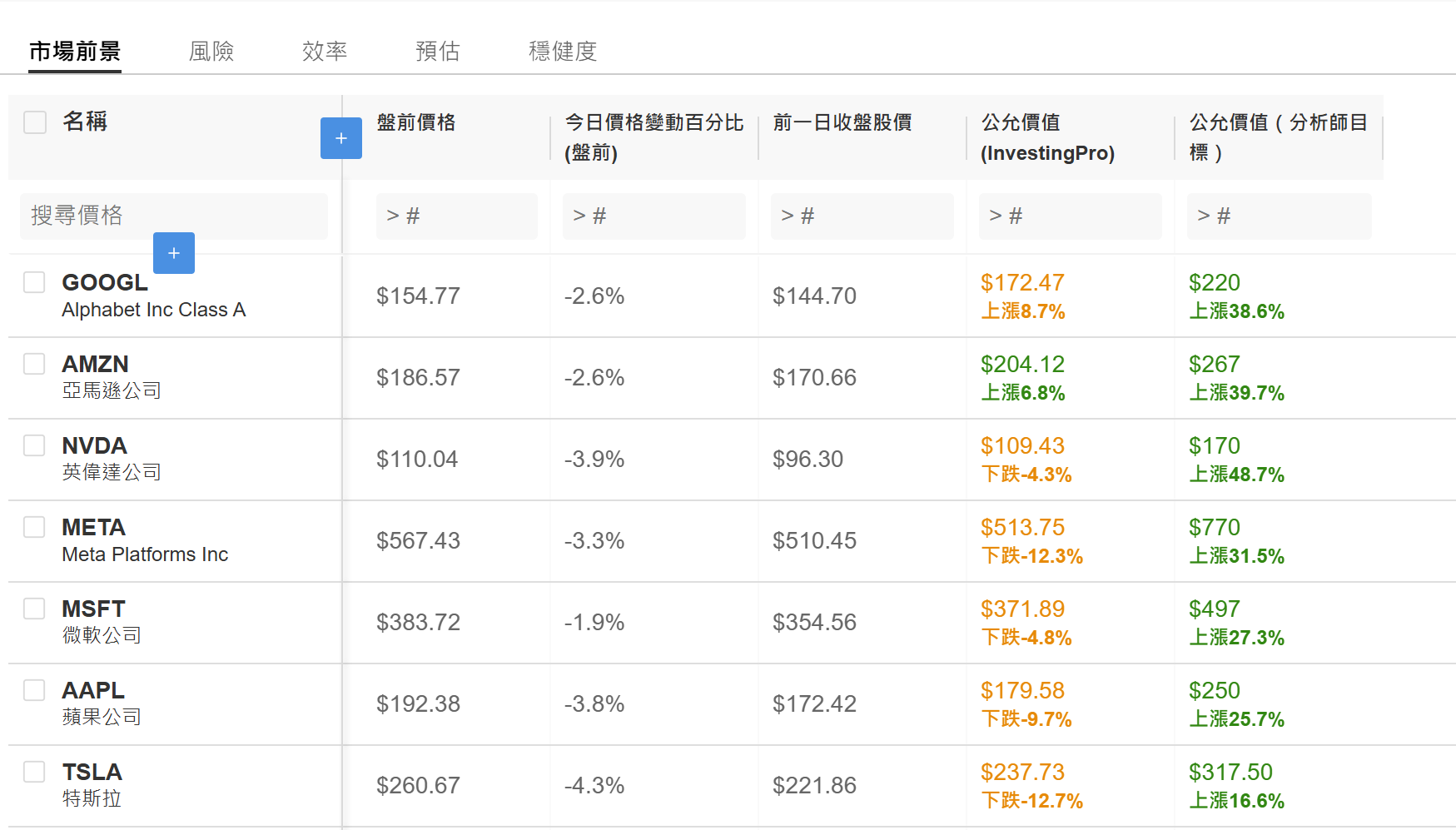Open the AAPL ticker link
This screenshot has height=830, width=1456.
(x=93, y=690)
